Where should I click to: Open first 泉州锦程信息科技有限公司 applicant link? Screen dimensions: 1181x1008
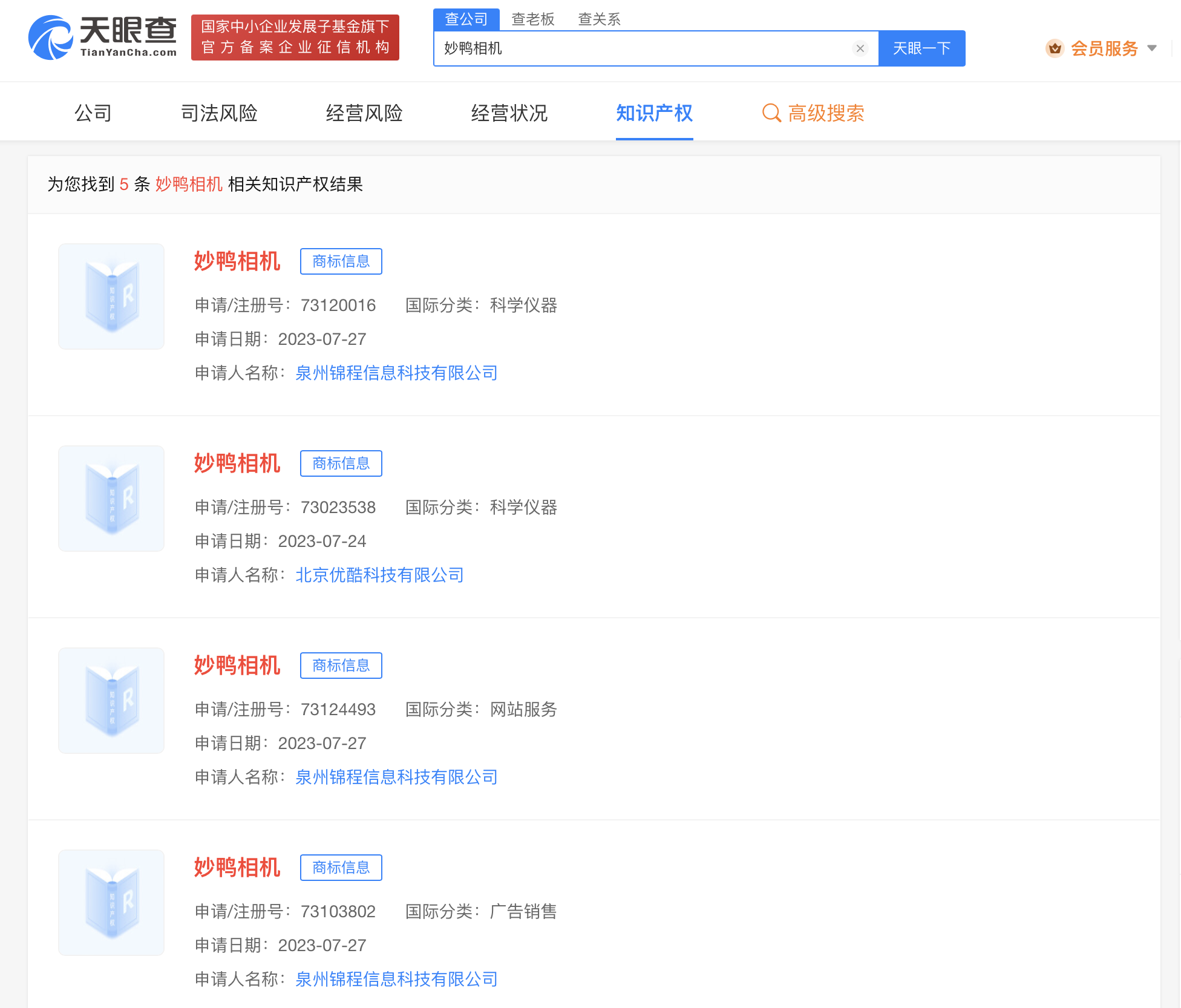pos(396,373)
